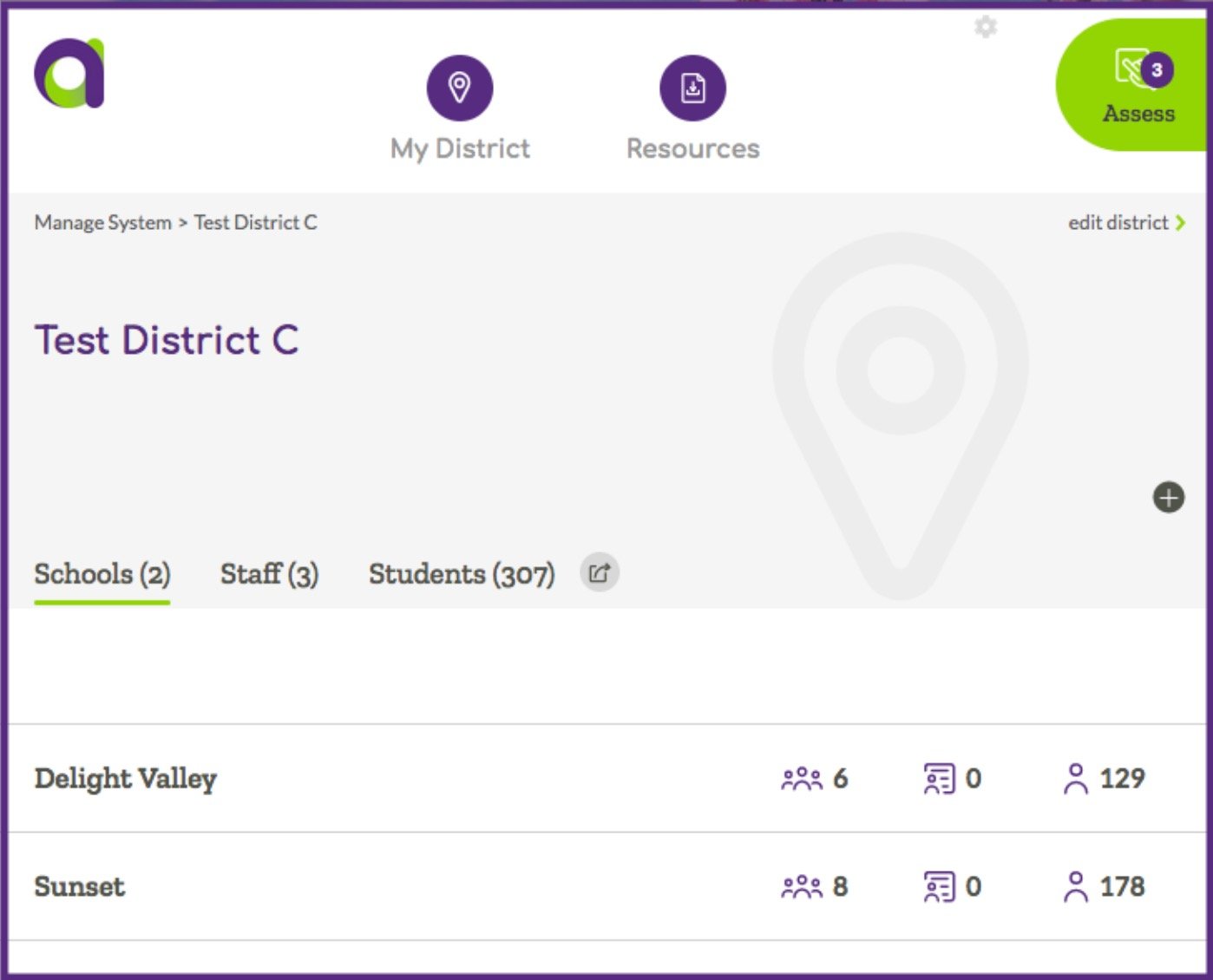This screenshot has width=1213, height=980.
Task: Open the Resources document icon
Action: [692, 87]
